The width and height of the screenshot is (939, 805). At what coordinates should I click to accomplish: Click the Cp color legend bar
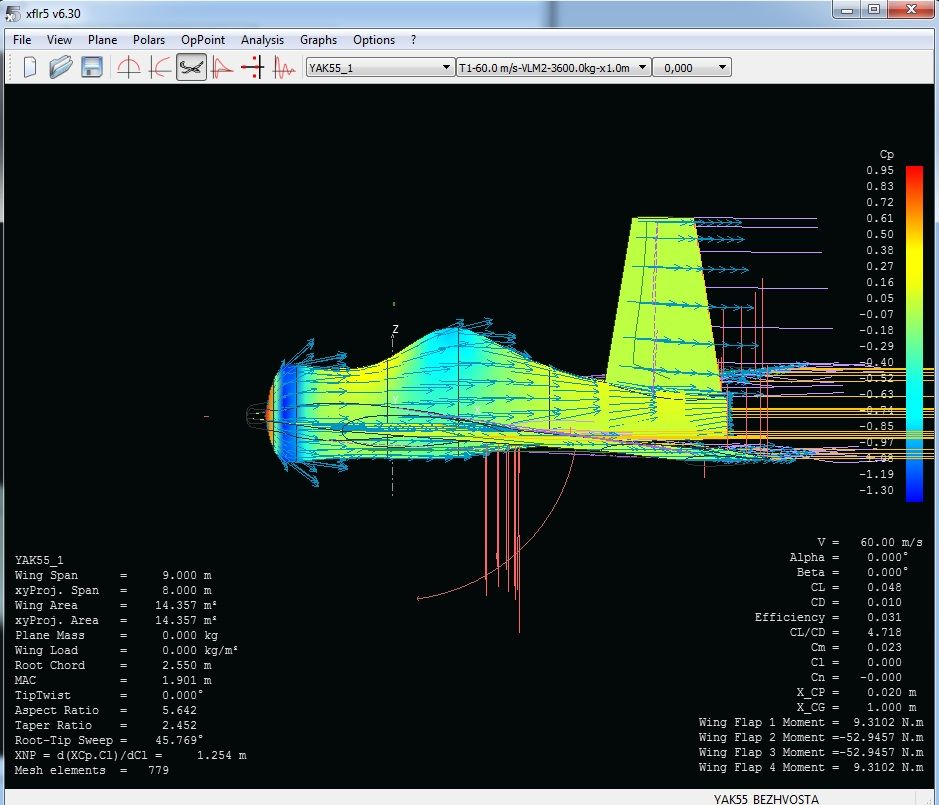[x=914, y=333]
